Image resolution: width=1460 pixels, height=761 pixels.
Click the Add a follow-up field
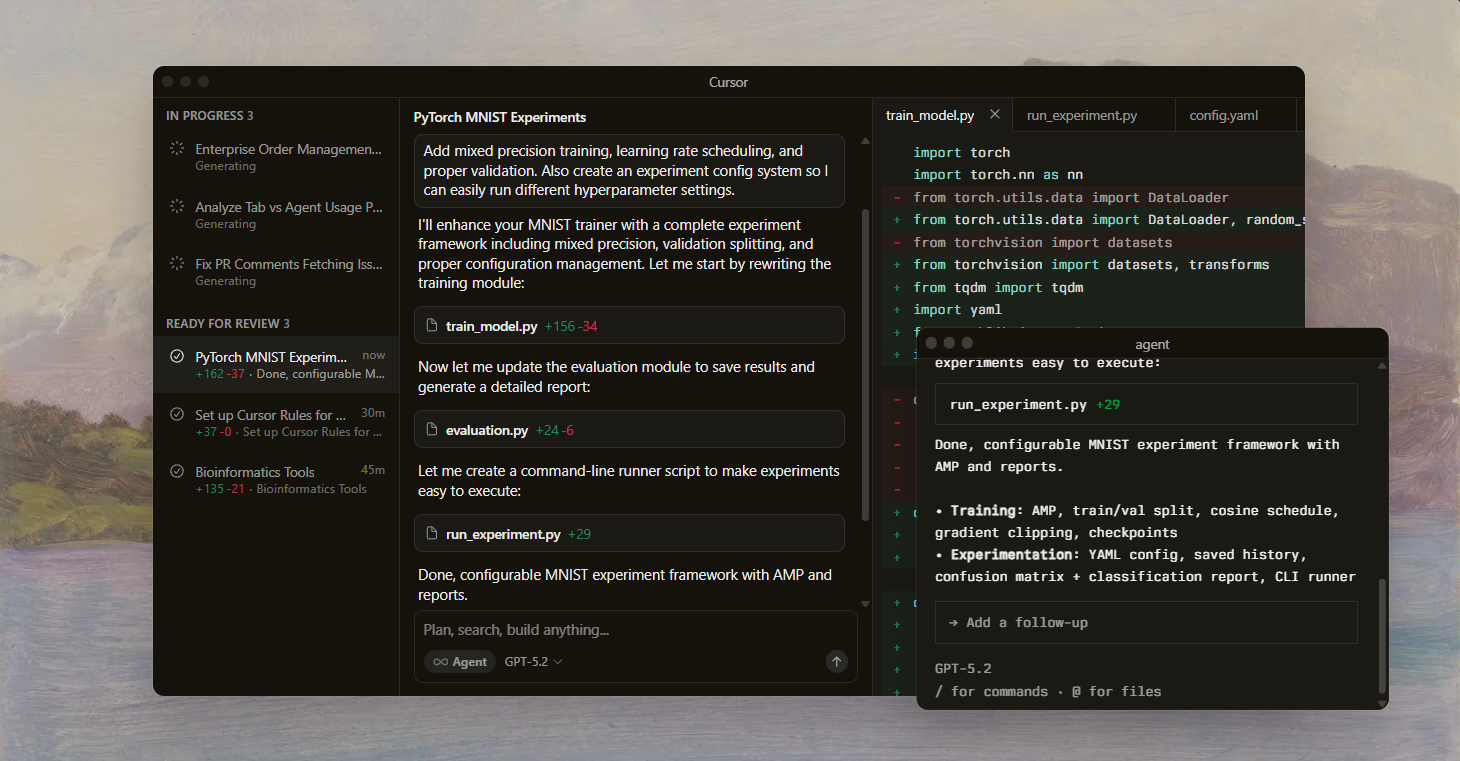1100,622
